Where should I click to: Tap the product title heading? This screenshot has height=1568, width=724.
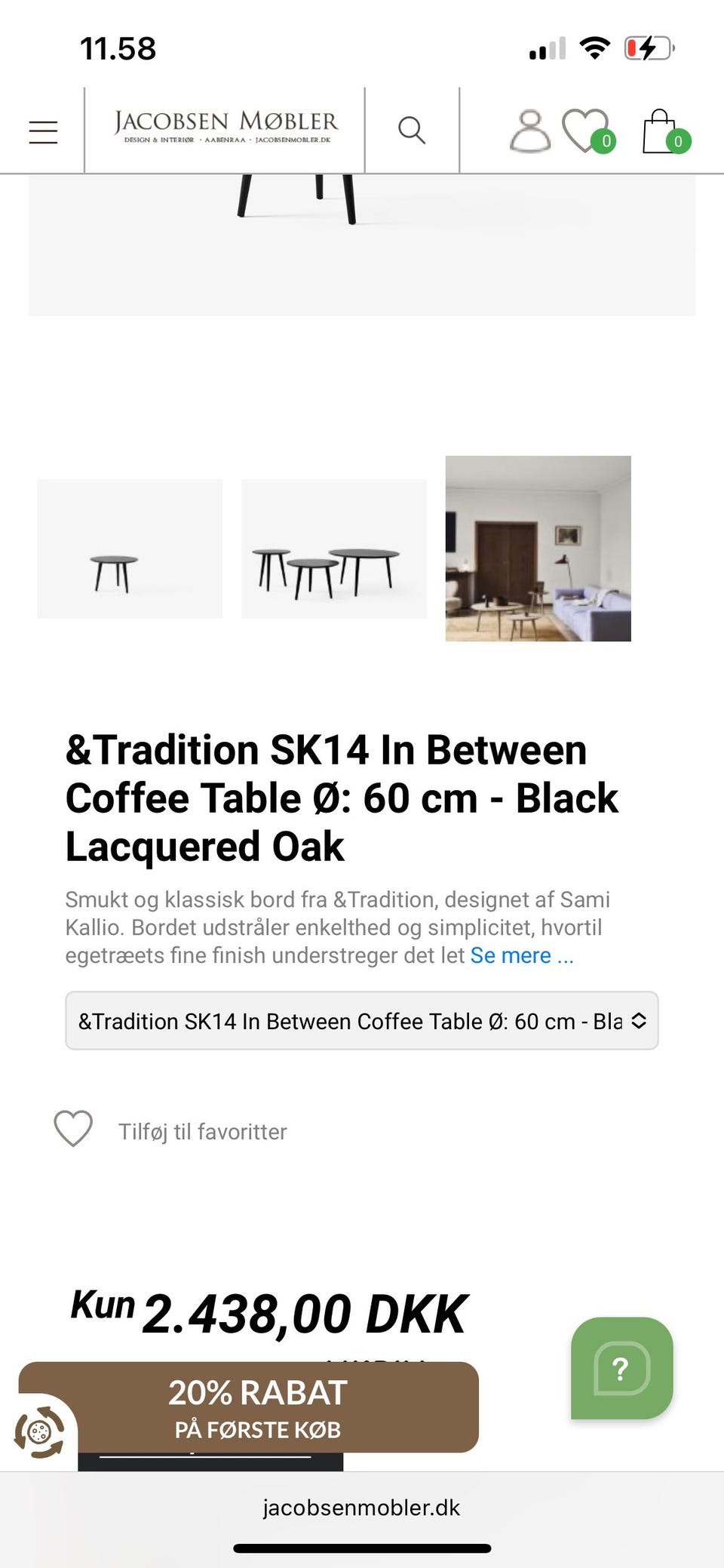[342, 798]
